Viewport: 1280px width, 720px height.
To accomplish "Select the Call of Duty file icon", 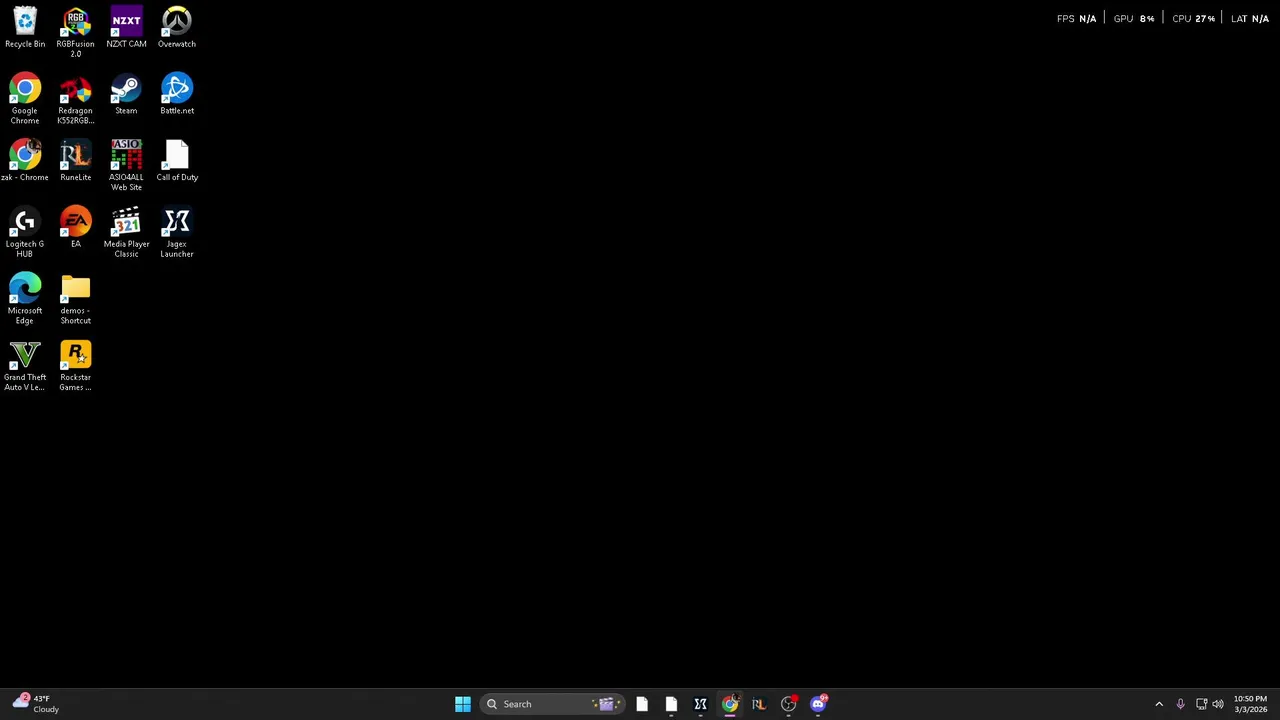I will [177, 161].
